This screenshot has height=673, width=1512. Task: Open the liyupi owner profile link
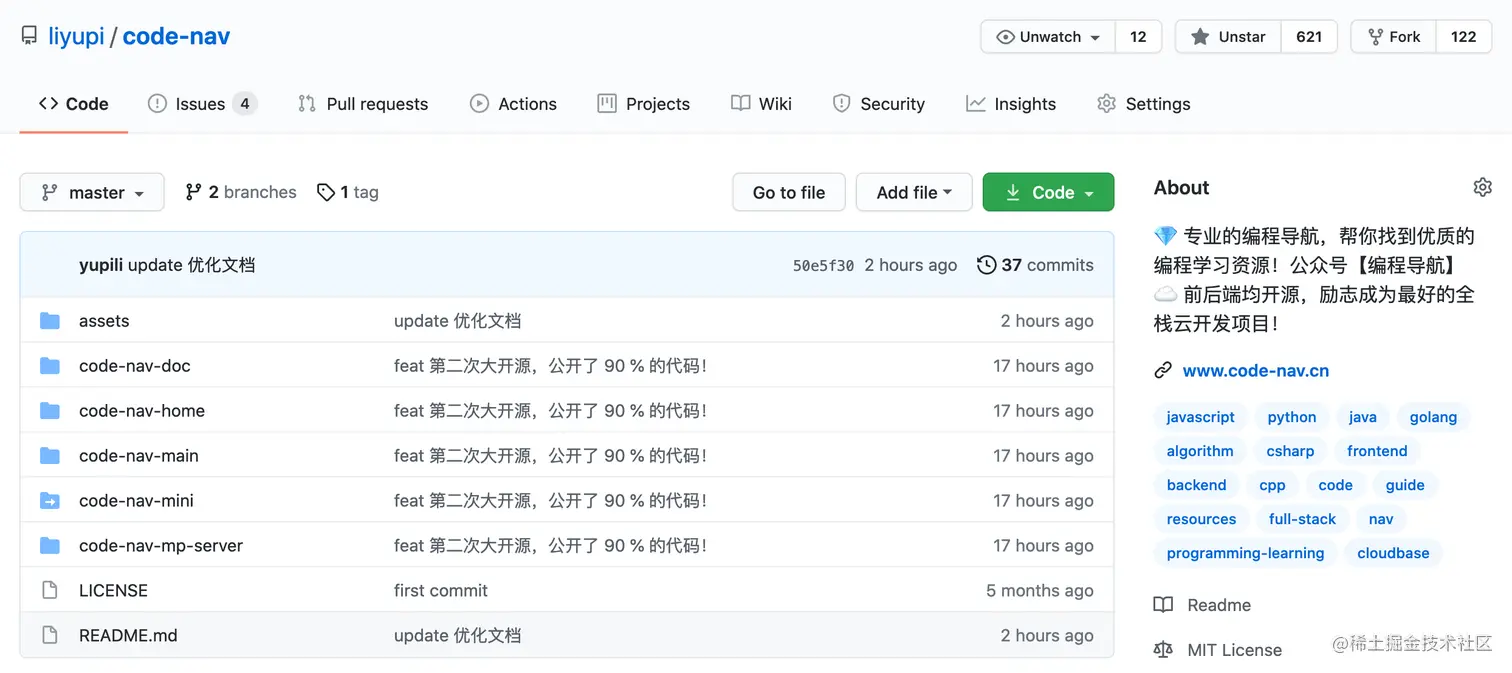(76, 37)
